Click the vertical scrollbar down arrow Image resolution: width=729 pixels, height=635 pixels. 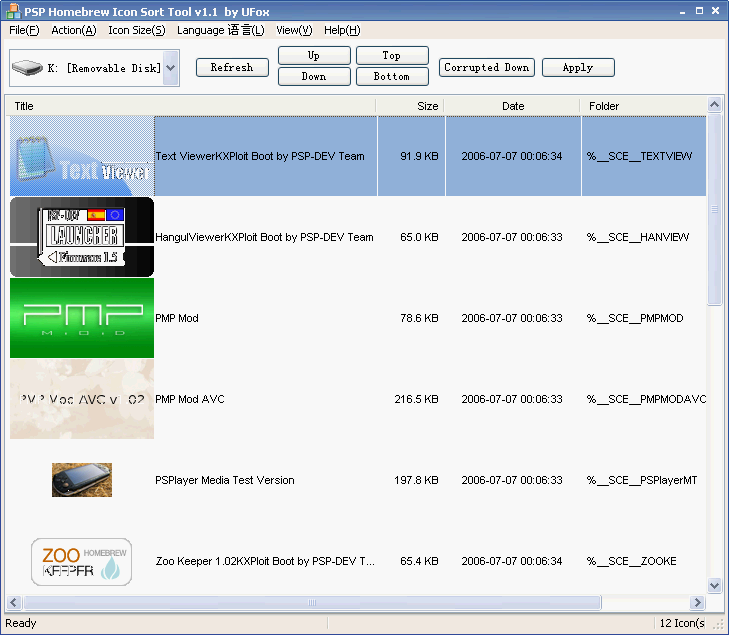[x=715, y=585]
